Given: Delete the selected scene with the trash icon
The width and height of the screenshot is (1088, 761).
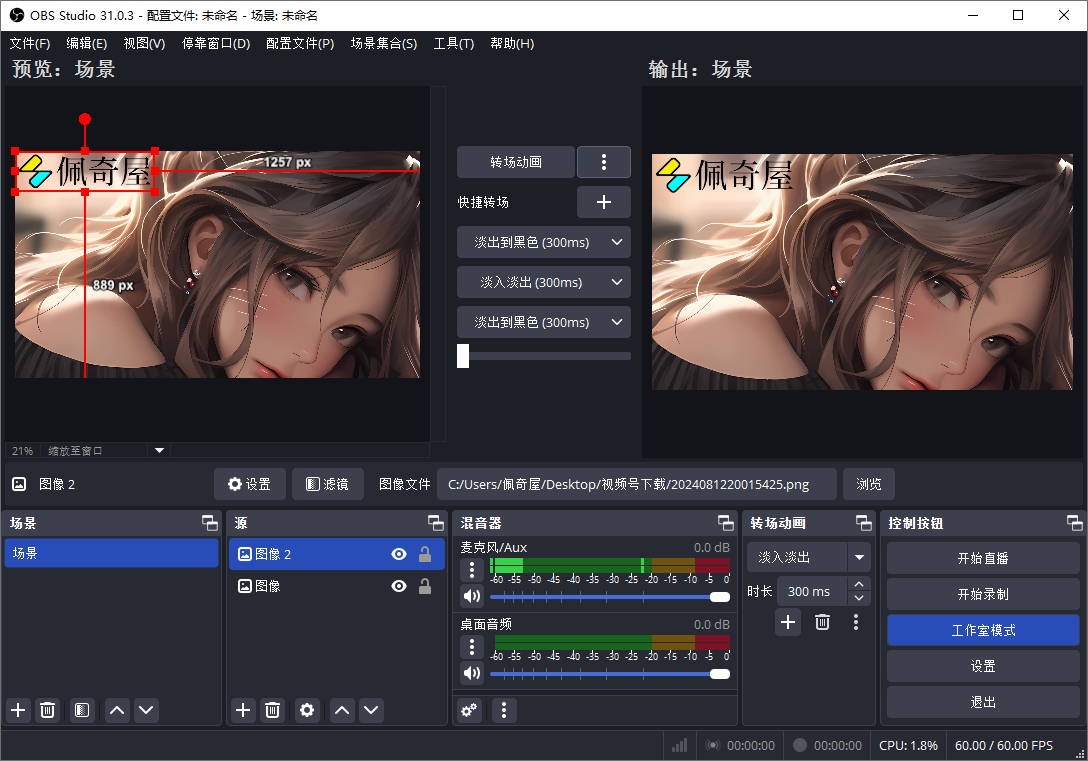Looking at the screenshot, I should 47,710.
